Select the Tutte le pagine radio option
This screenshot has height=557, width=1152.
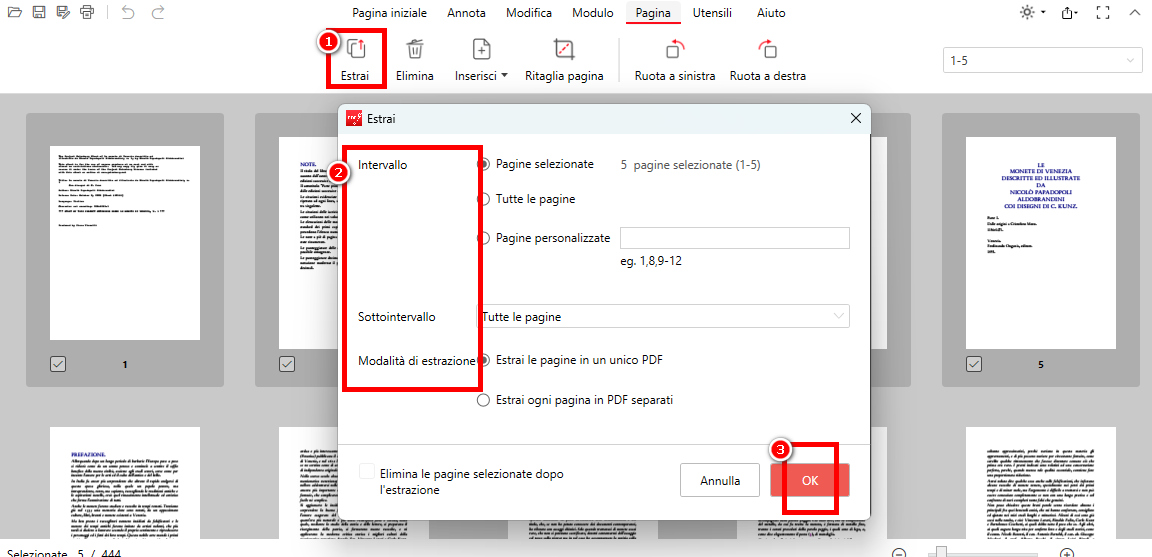point(483,198)
